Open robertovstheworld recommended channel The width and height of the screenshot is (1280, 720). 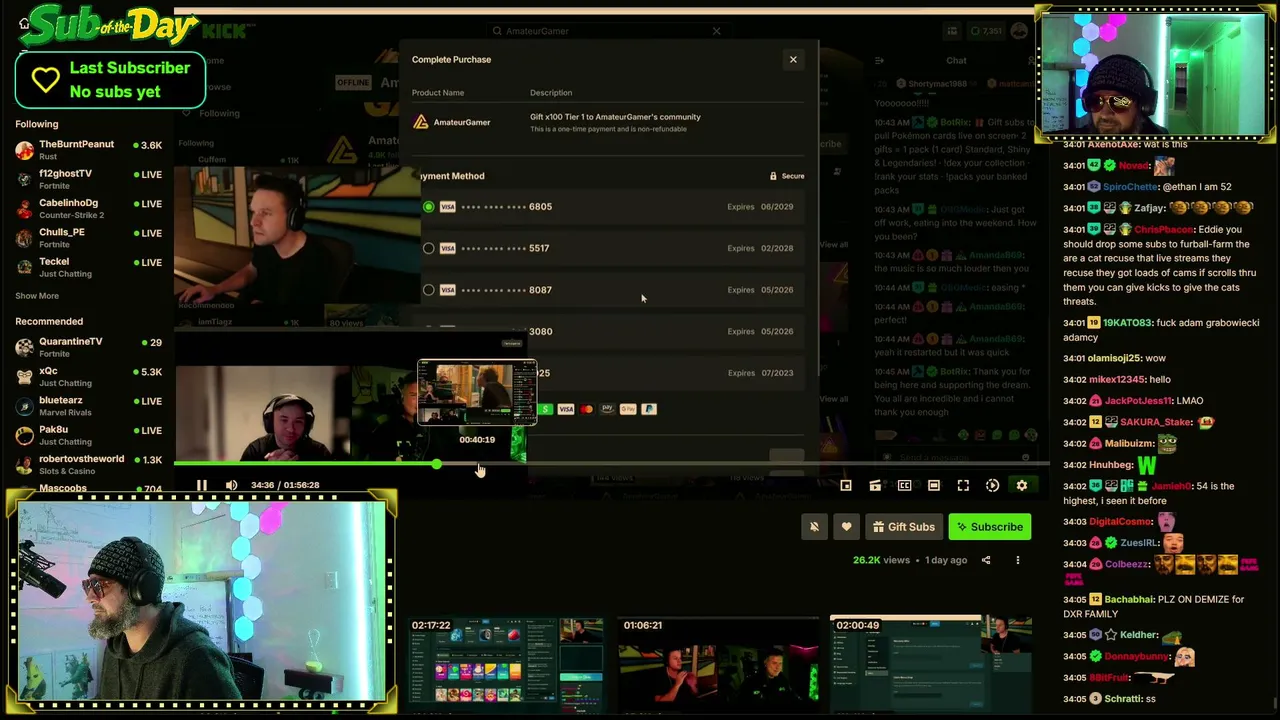88,464
